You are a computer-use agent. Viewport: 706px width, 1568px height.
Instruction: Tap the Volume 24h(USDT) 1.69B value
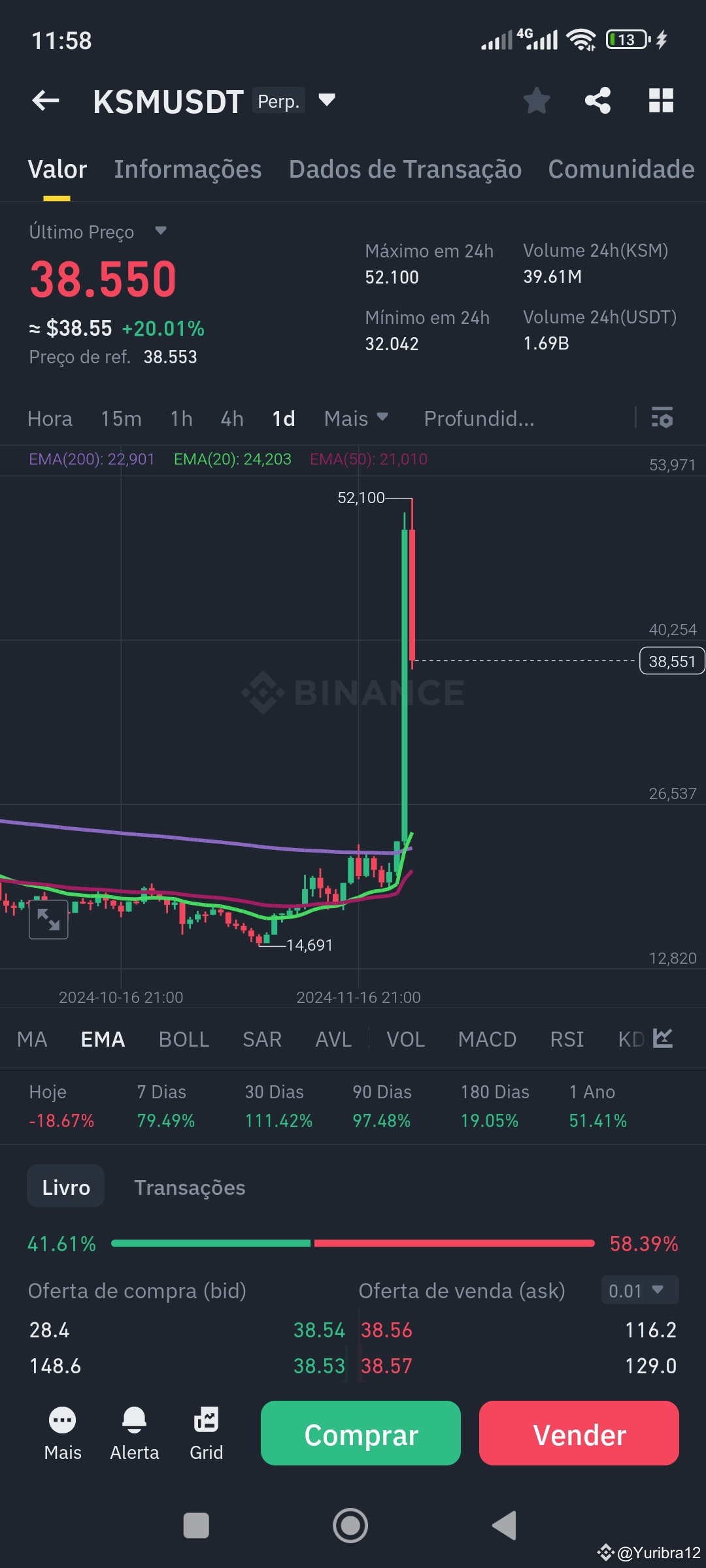(x=546, y=343)
